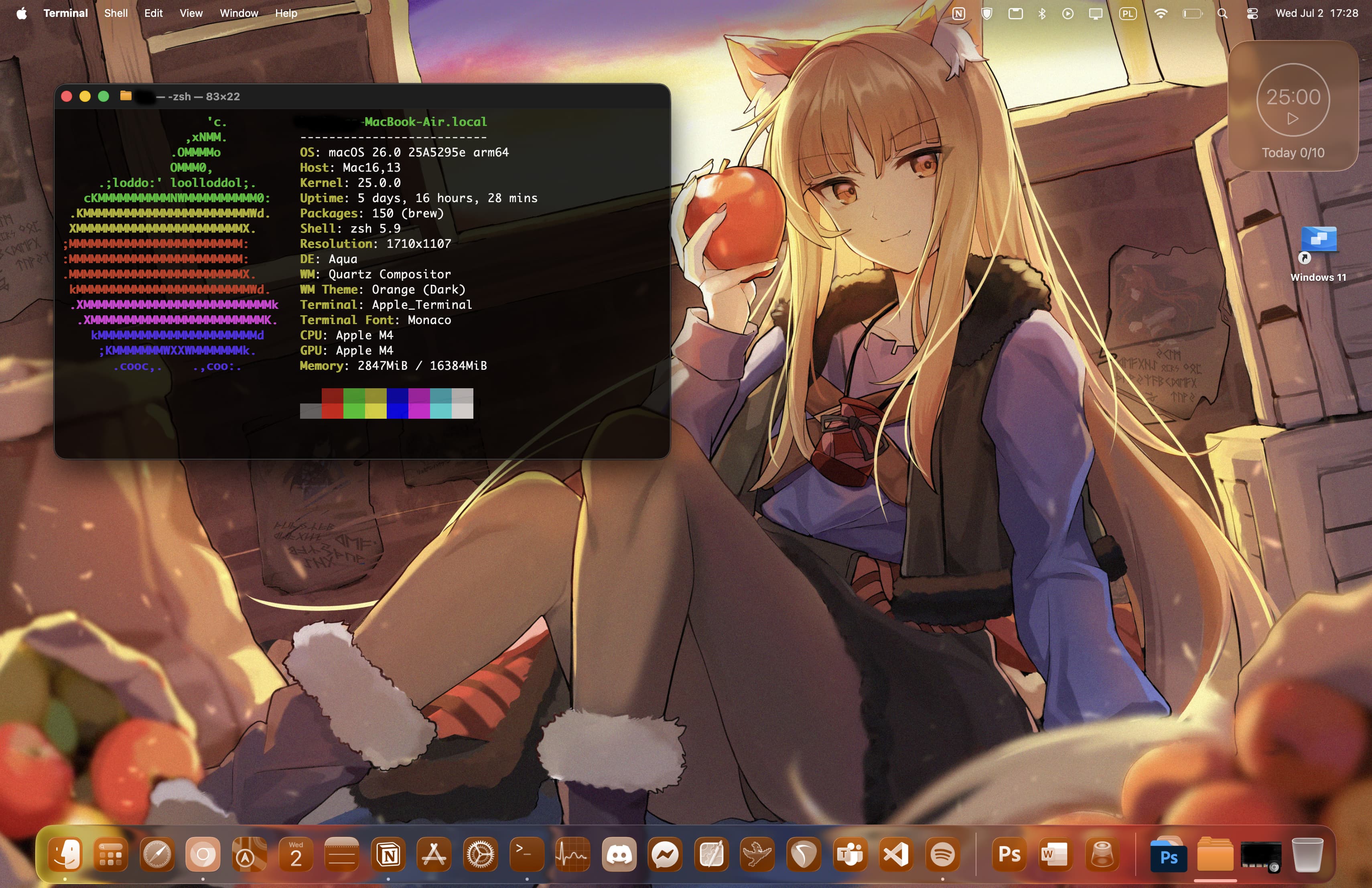Click the folder proxy icon in Terminal title
This screenshot has height=888, width=1372.
(126, 96)
